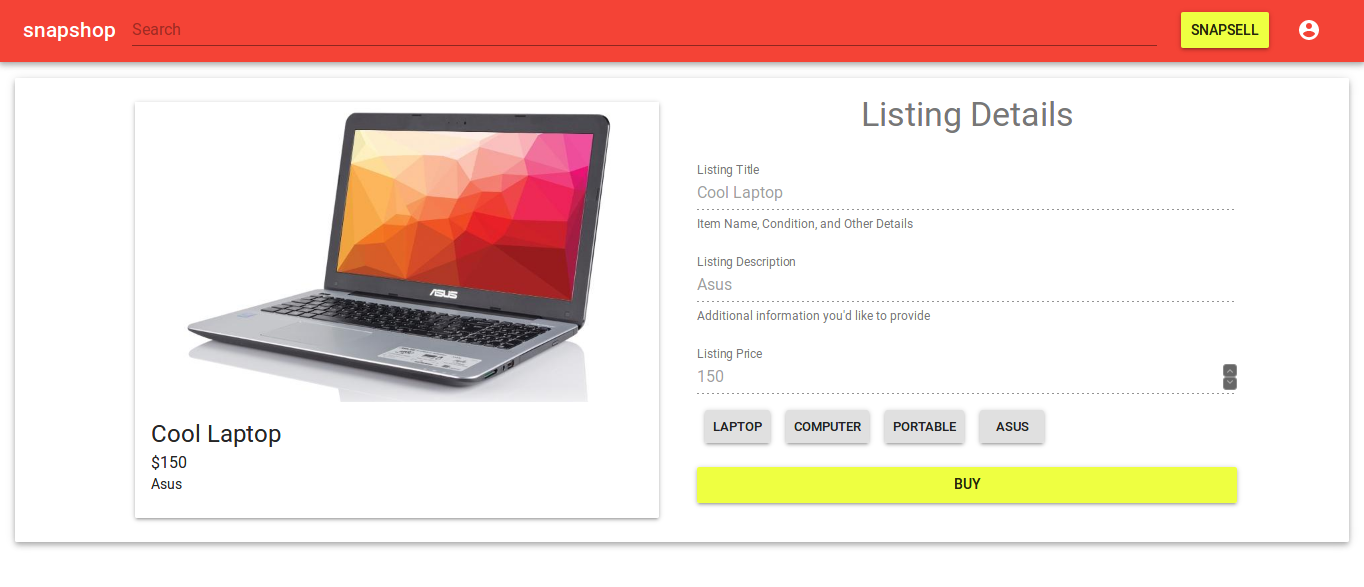Screen dimensions: 1364x587
Task: Click the Cool Laptop card title
Action: pyautogui.click(x=216, y=434)
